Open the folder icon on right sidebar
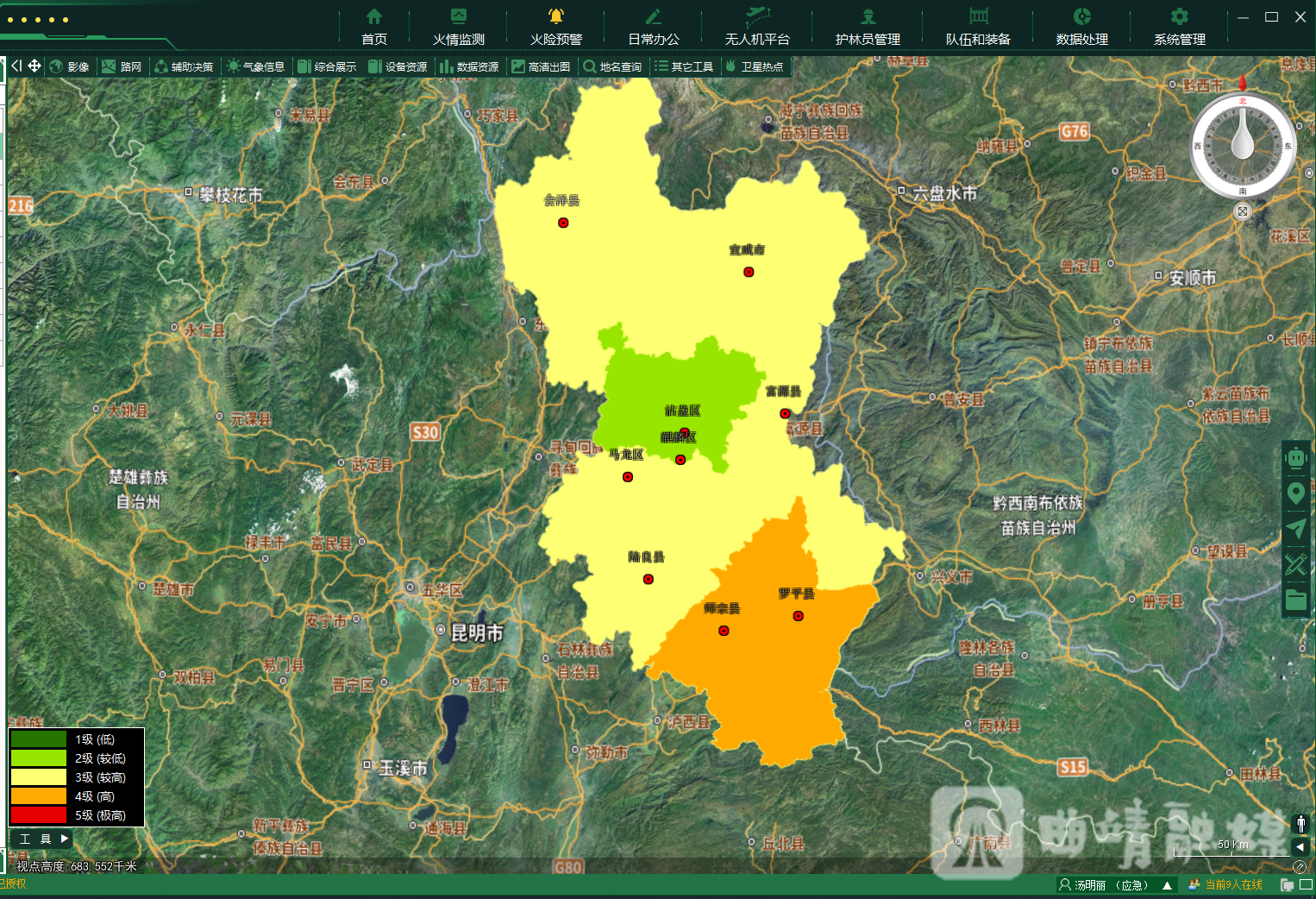Viewport: 1316px width, 899px height. pos(1295,600)
